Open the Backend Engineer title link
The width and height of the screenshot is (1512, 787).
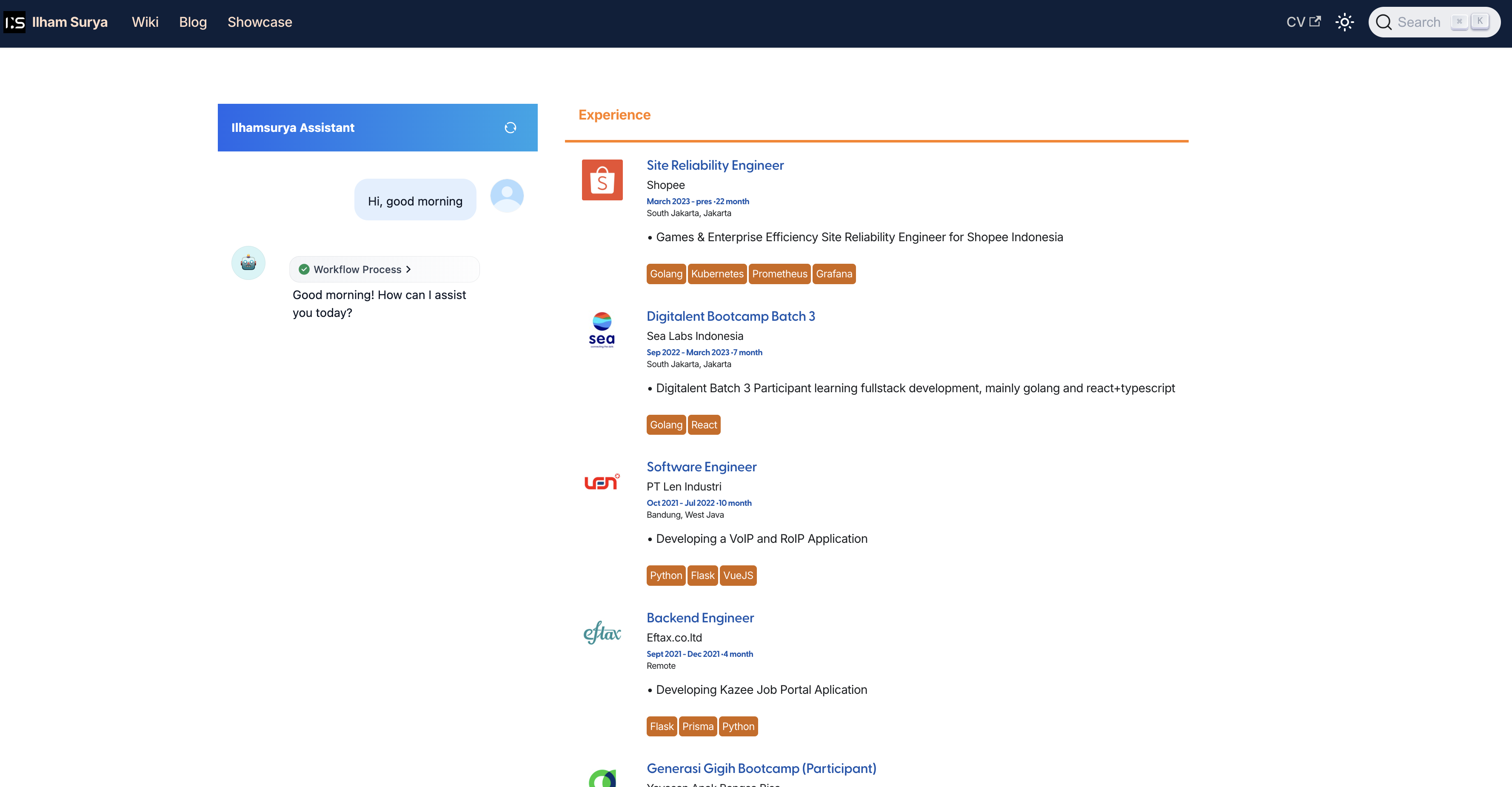point(700,618)
